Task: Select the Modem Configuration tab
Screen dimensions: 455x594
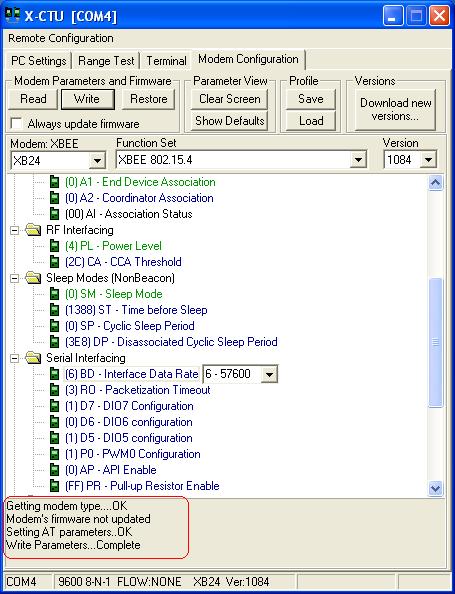Action: click(248, 59)
